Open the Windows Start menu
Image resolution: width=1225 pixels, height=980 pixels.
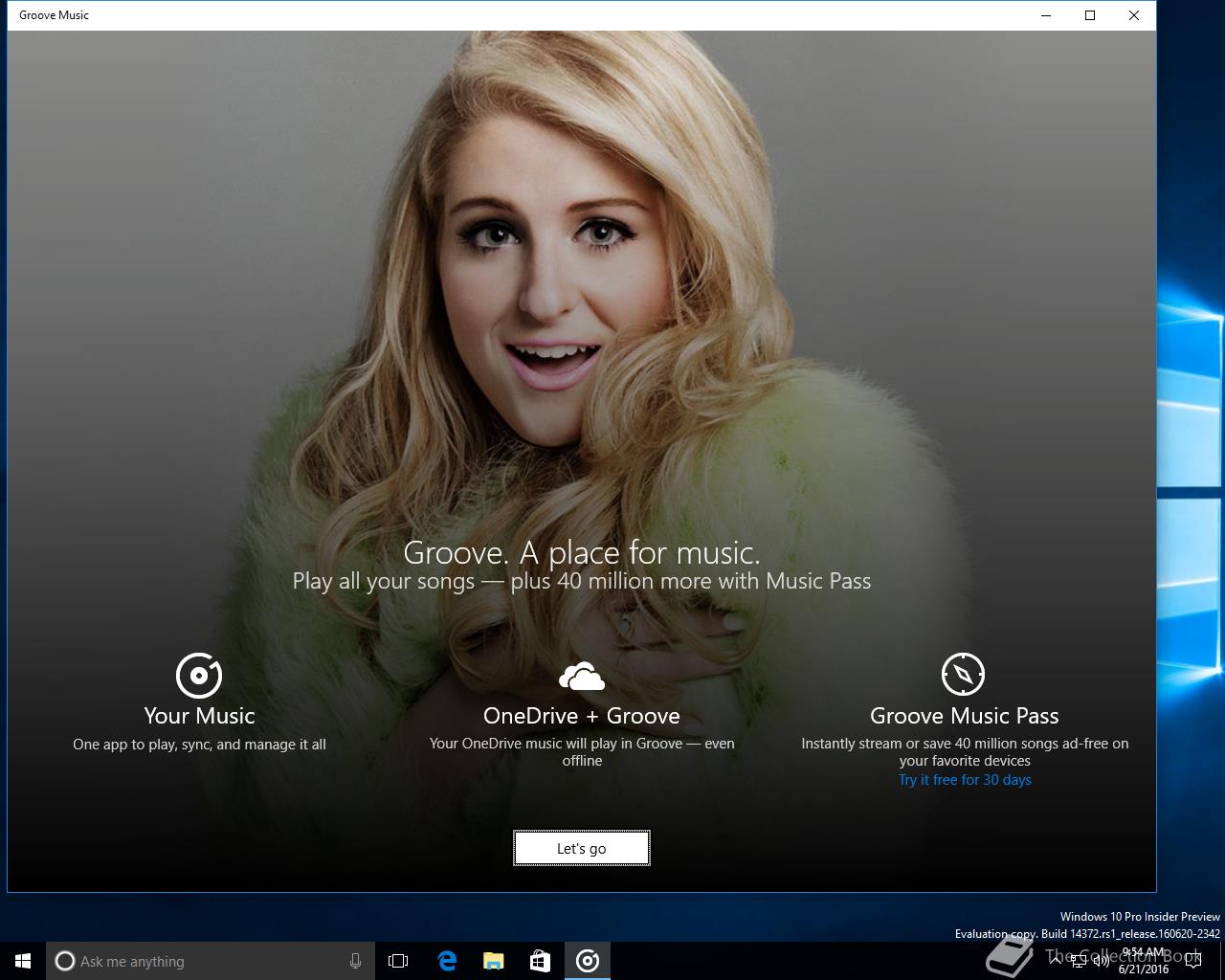[23, 961]
